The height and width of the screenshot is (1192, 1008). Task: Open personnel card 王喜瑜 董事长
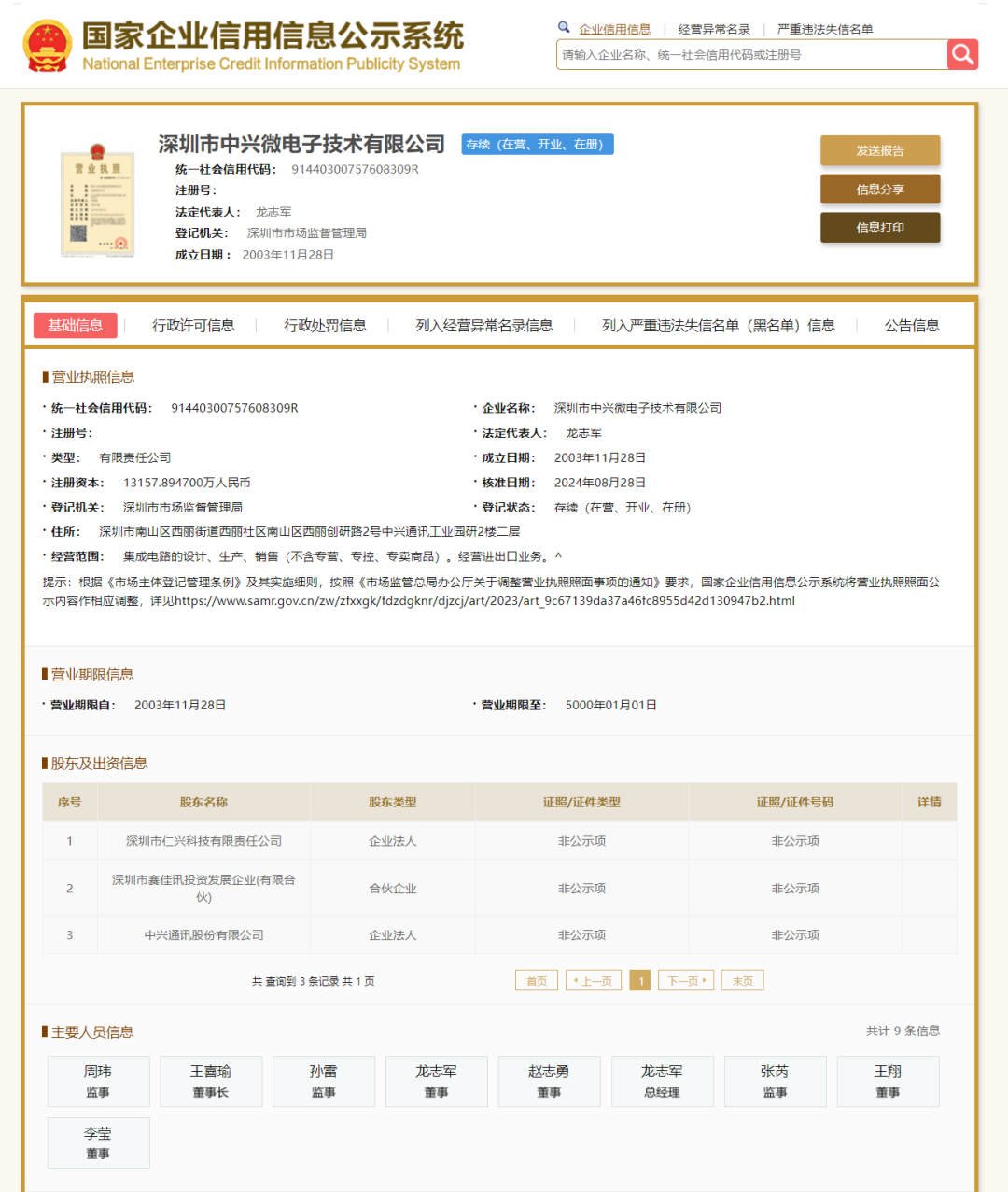[211, 1081]
